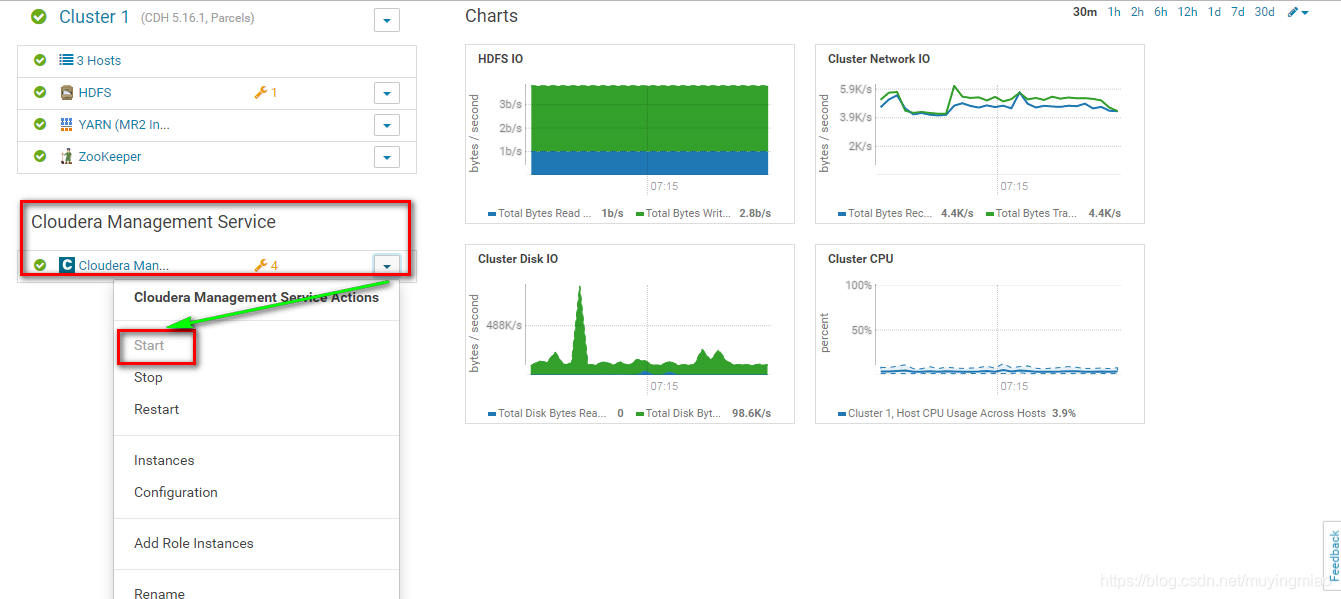Viewport: 1341px width, 599px height.
Task: Click the ZooKeeper service icon
Action: pos(67,156)
